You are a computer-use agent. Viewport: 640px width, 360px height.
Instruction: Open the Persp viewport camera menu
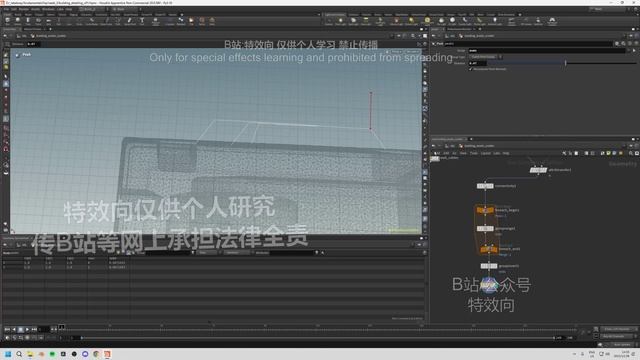point(396,52)
